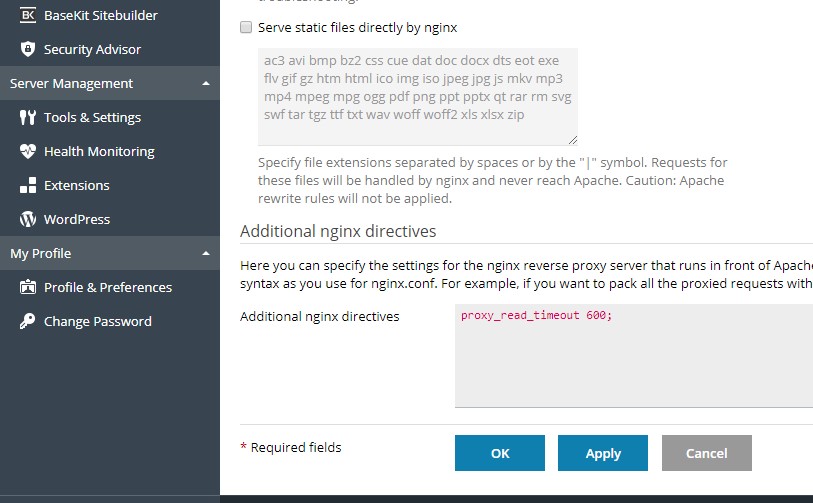Click the Security Advisor shield icon
This screenshot has width=813, height=503.
27,49
